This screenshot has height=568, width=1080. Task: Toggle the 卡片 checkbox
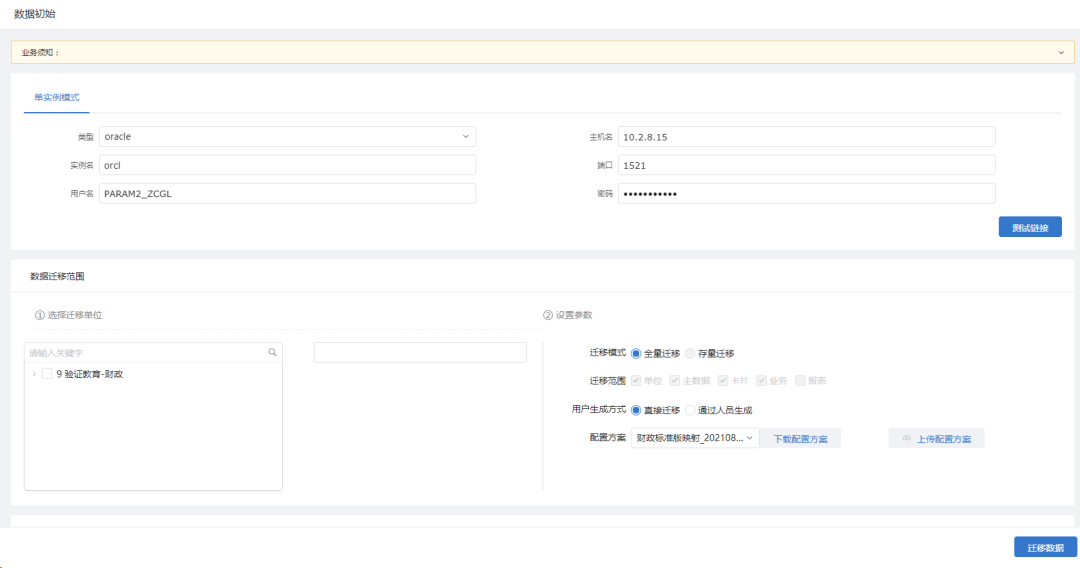(723, 381)
